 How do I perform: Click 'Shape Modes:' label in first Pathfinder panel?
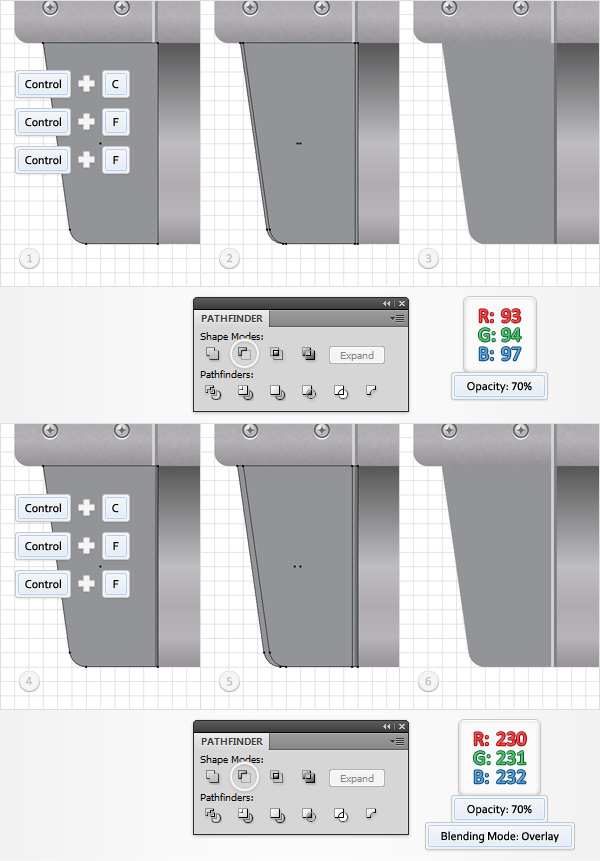click(x=232, y=337)
